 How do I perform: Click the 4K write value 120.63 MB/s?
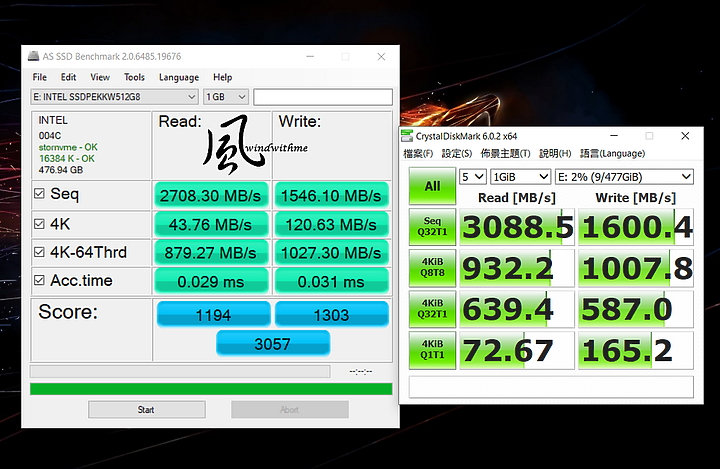pos(332,225)
